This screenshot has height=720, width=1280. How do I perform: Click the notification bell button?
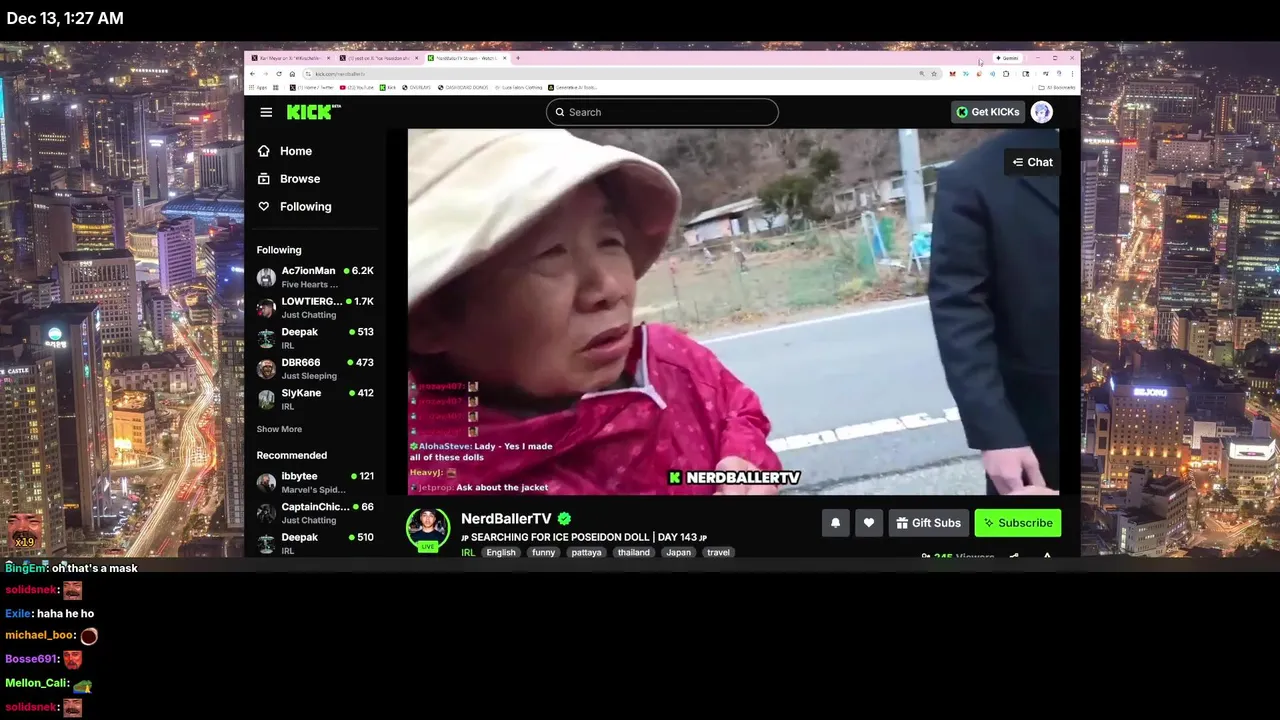pyautogui.click(x=835, y=523)
